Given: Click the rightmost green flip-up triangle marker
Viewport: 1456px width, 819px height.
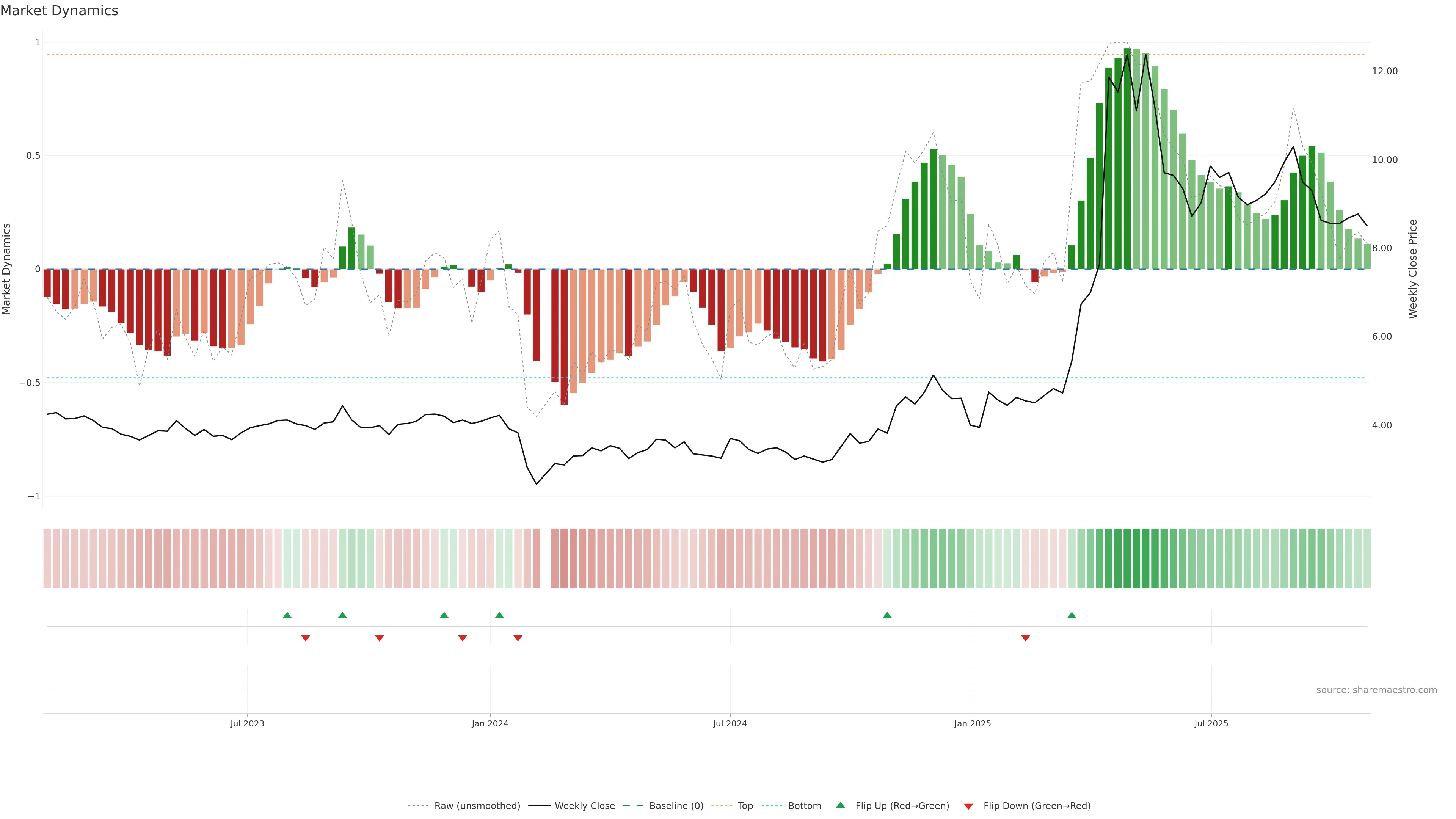Looking at the screenshot, I should click(x=1072, y=615).
